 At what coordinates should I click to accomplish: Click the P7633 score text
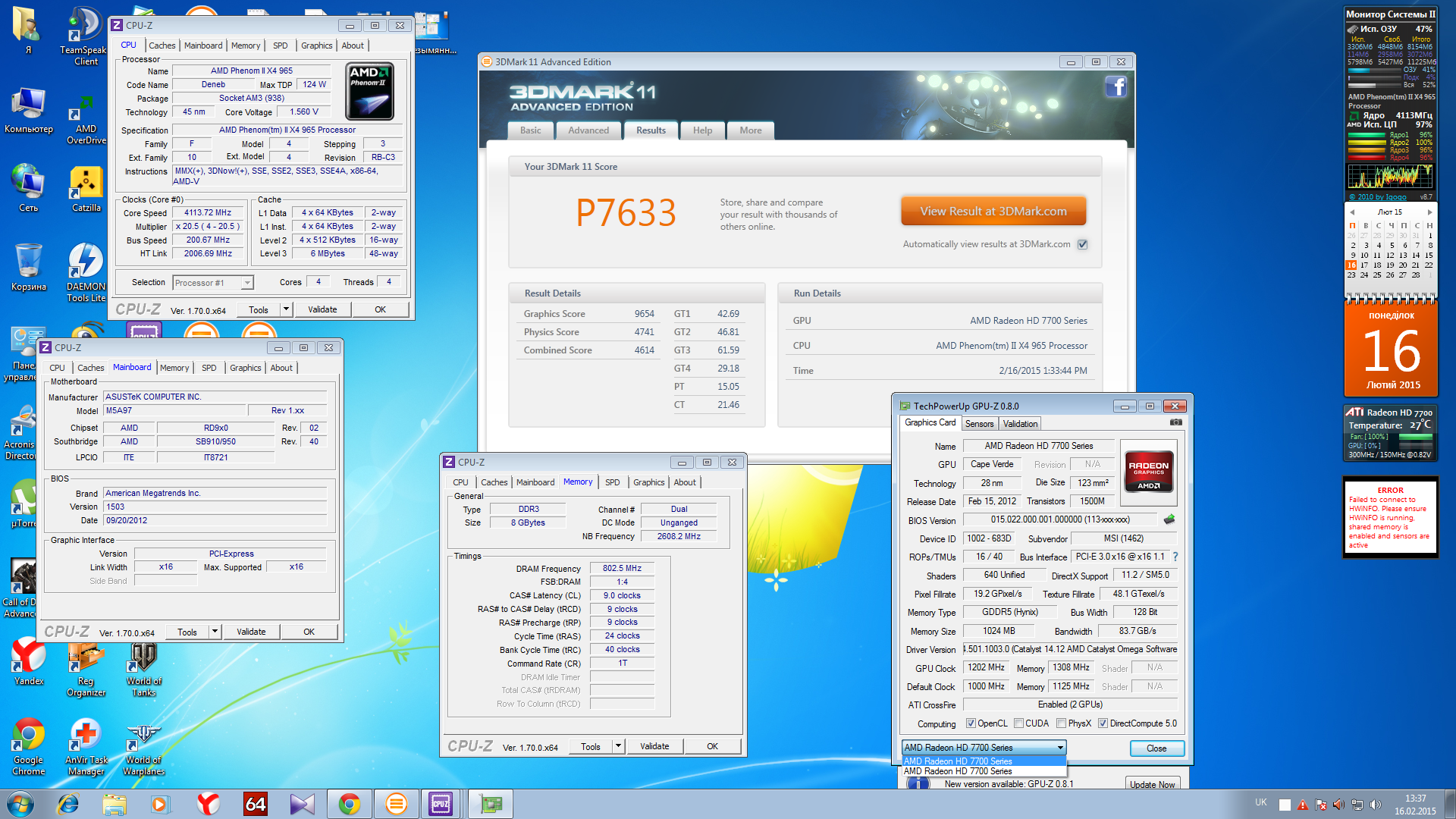[626, 213]
